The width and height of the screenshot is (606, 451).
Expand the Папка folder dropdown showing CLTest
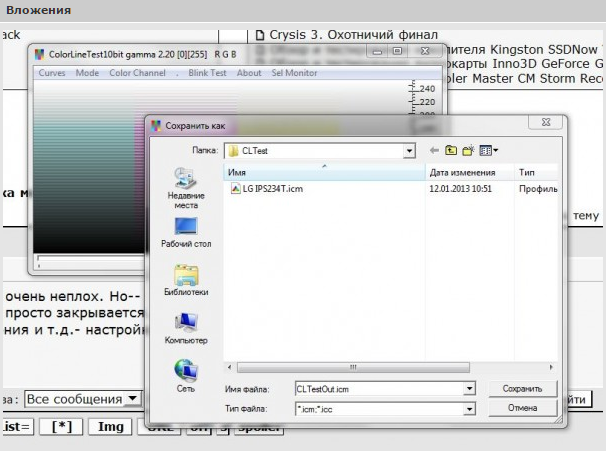[x=409, y=151]
